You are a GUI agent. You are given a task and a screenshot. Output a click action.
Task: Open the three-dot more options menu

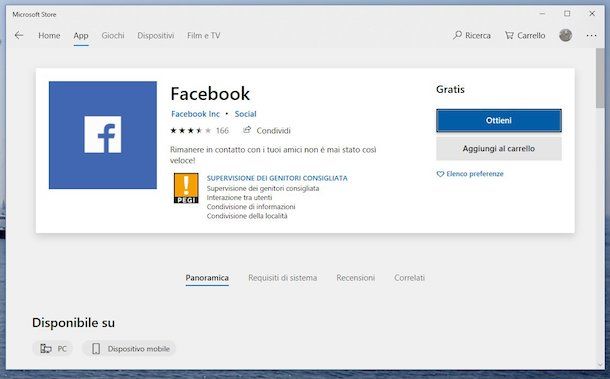(x=591, y=35)
